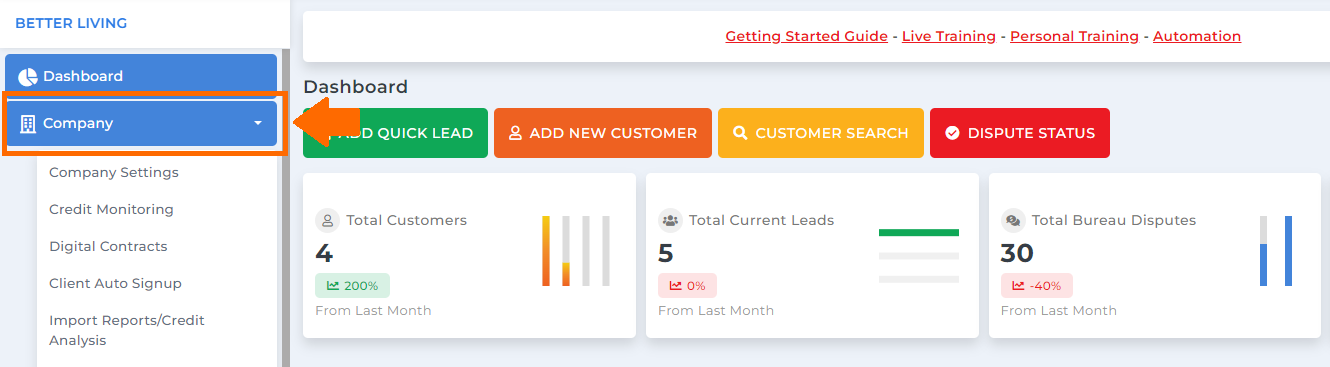Open Credit Monitoring submenu item
The image size is (1330, 367).
pyautogui.click(x=111, y=209)
